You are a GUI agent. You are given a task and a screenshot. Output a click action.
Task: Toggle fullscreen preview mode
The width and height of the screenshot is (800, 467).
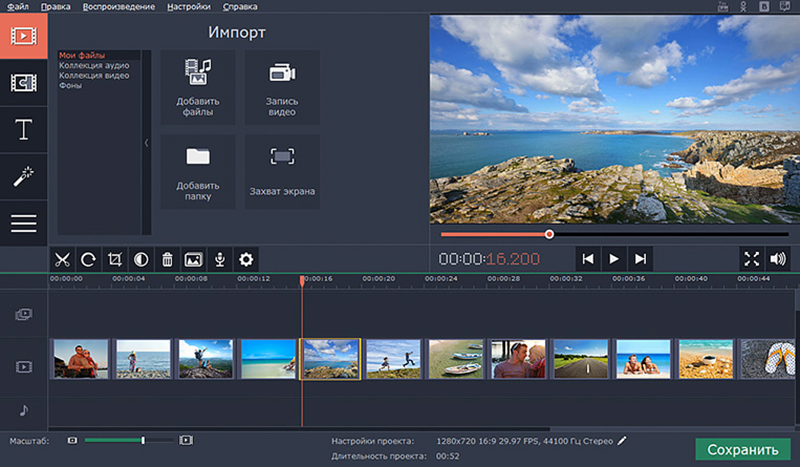point(752,259)
